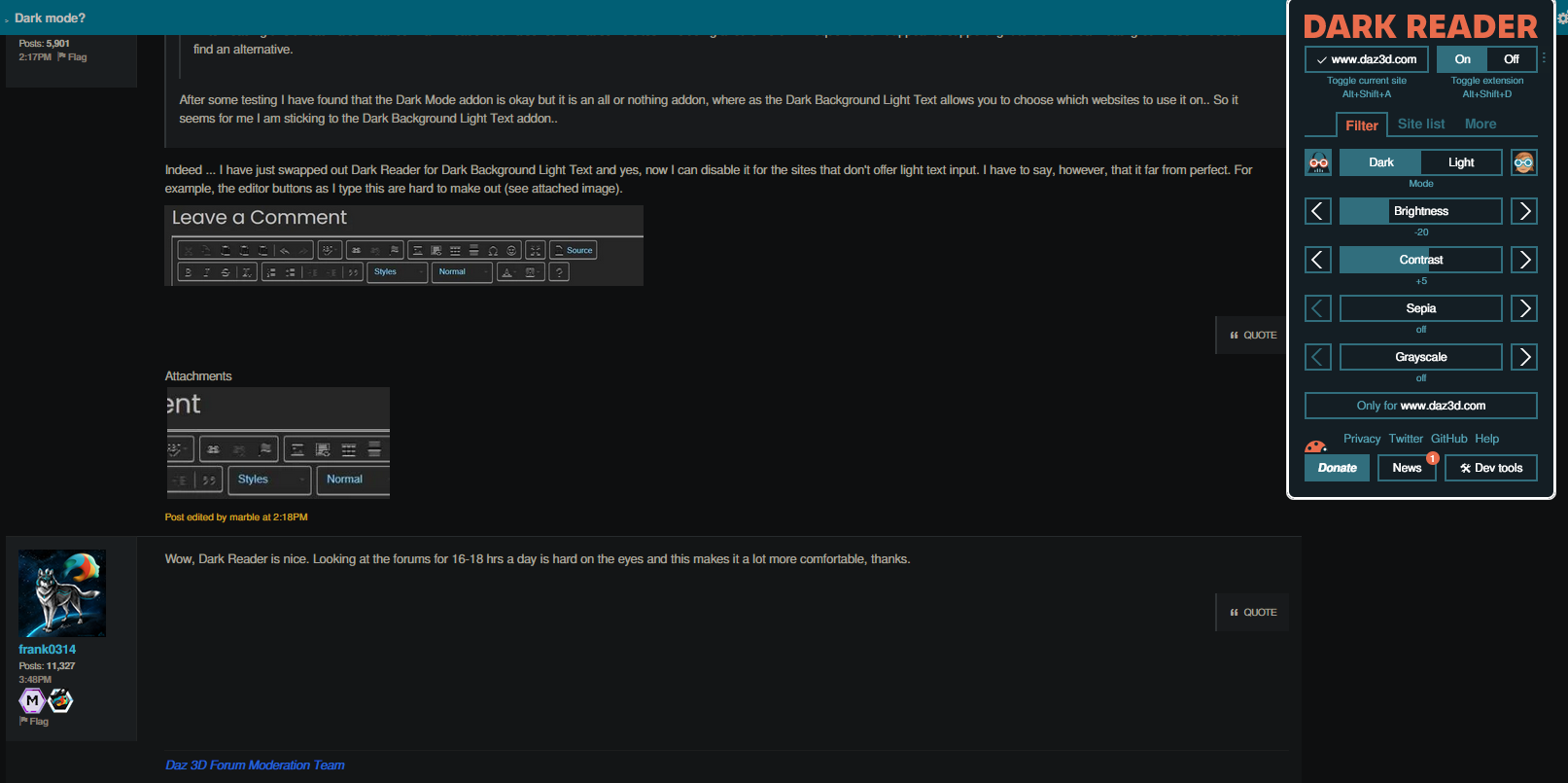Click frank0314's wolf avatar image
The height and width of the screenshot is (783, 1568).
[x=62, y=593]
